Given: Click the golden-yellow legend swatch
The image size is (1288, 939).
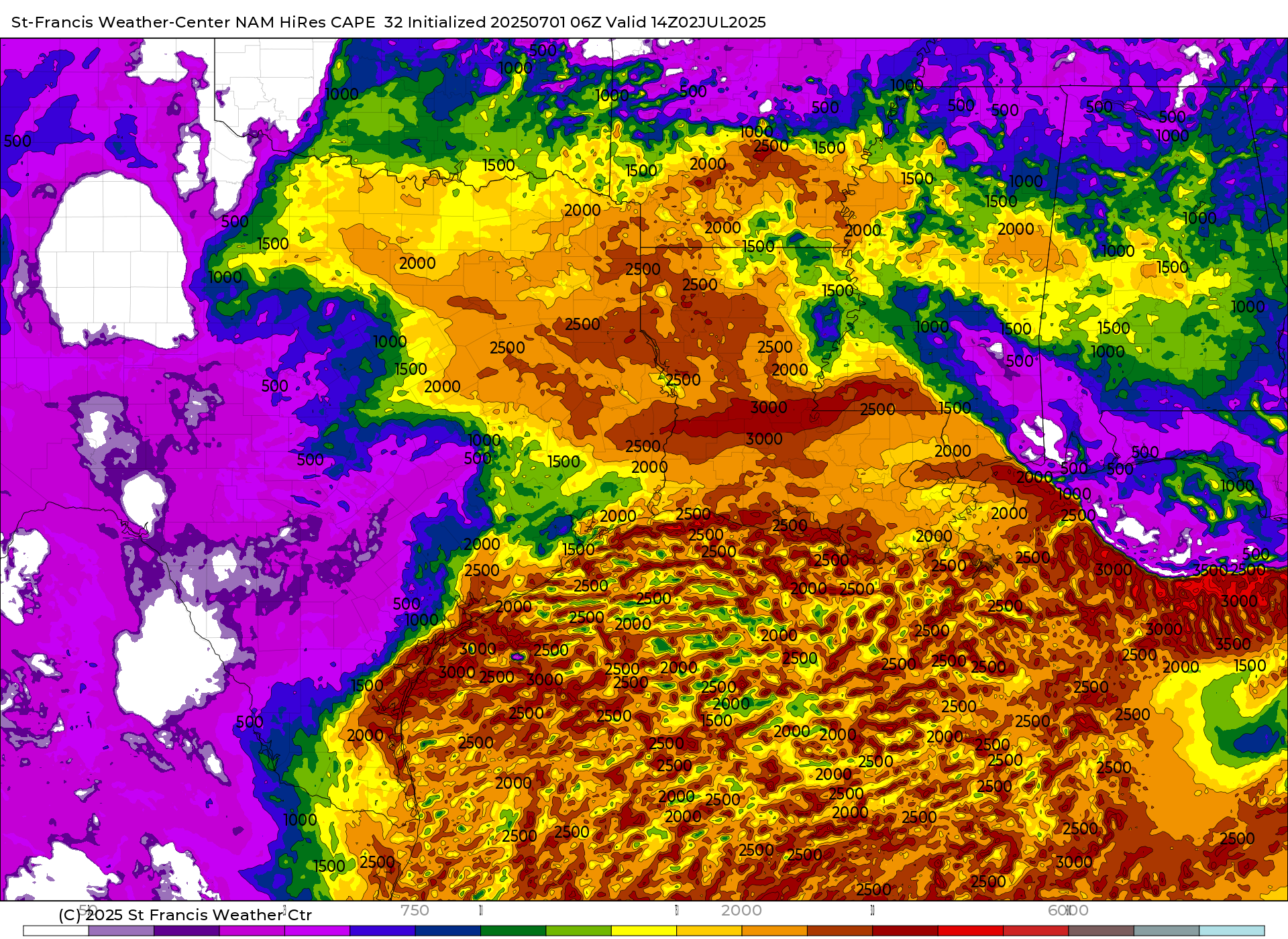Looking at the screenshot, I should coord(709,931).
